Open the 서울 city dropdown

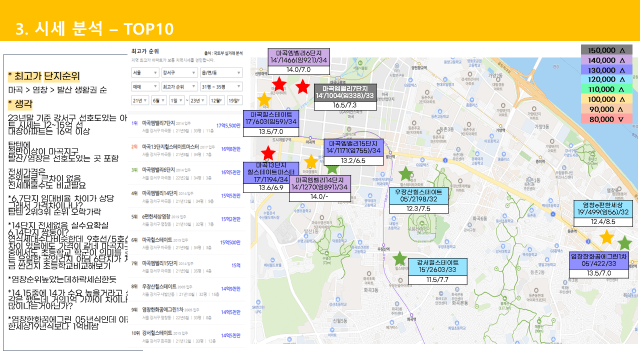click(145, 73)
